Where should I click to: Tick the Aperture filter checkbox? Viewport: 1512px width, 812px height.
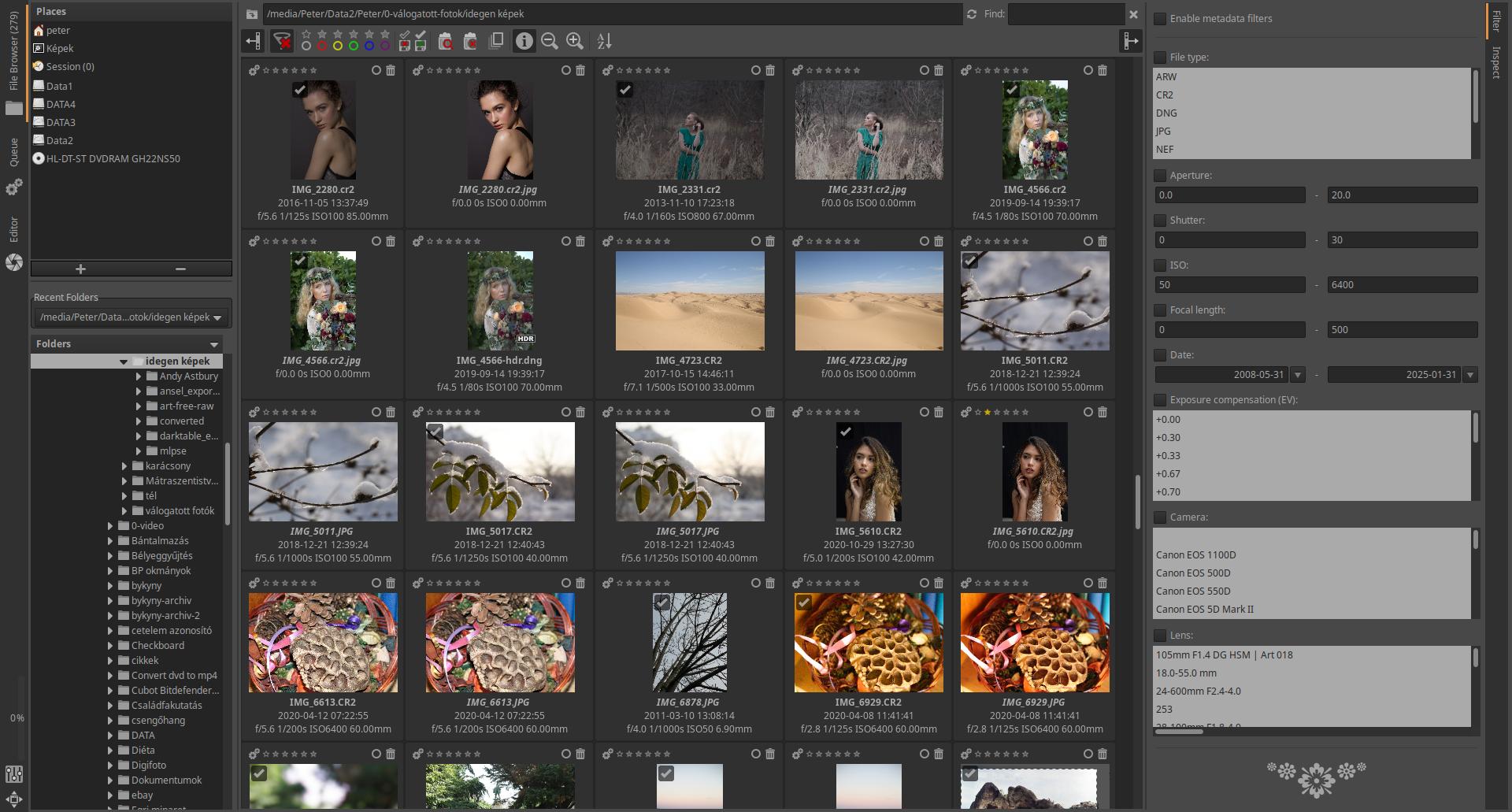click(x=1160, y=176)
